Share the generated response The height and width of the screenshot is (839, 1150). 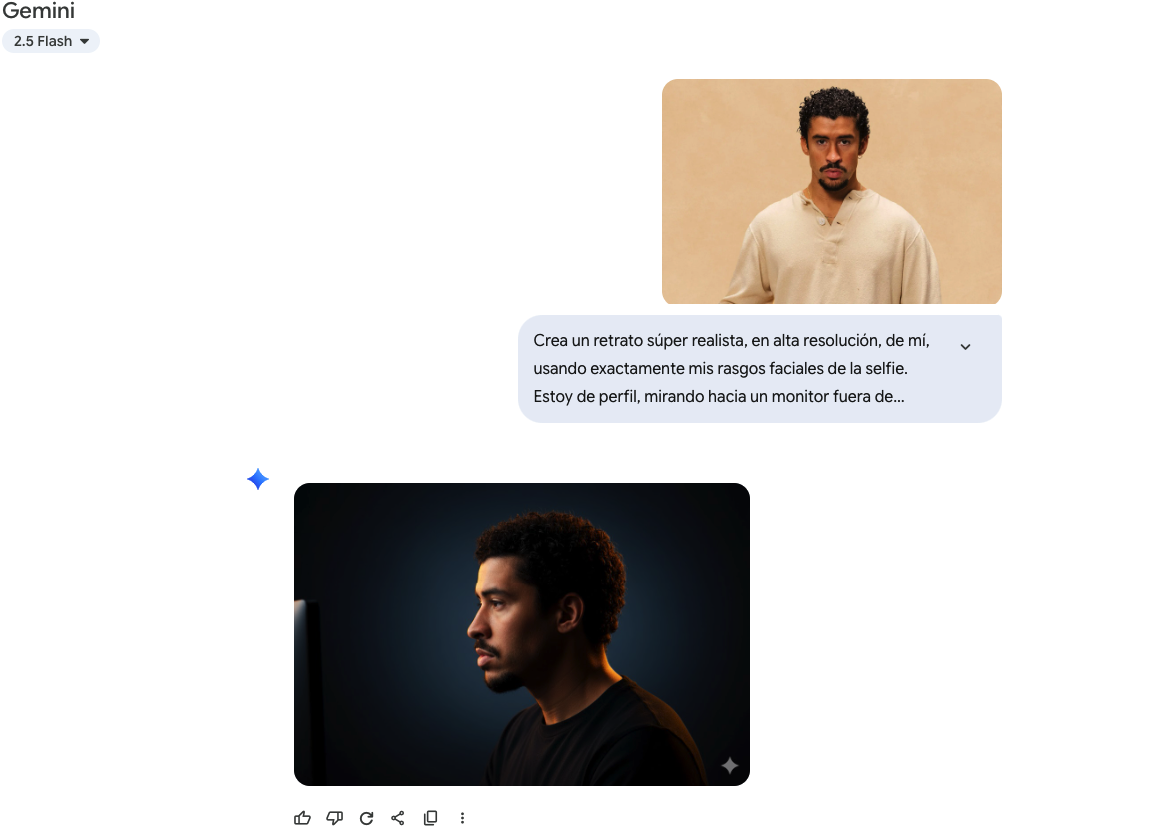pos(398,818)
